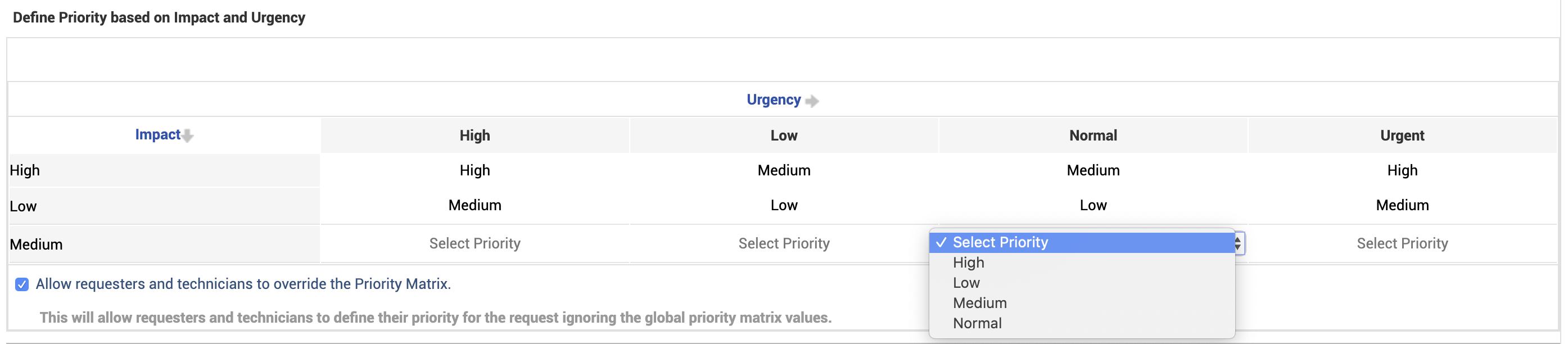Click the allow requesters and technicians override label
The image size is (1568, 344).
click(x=243, y=284)
